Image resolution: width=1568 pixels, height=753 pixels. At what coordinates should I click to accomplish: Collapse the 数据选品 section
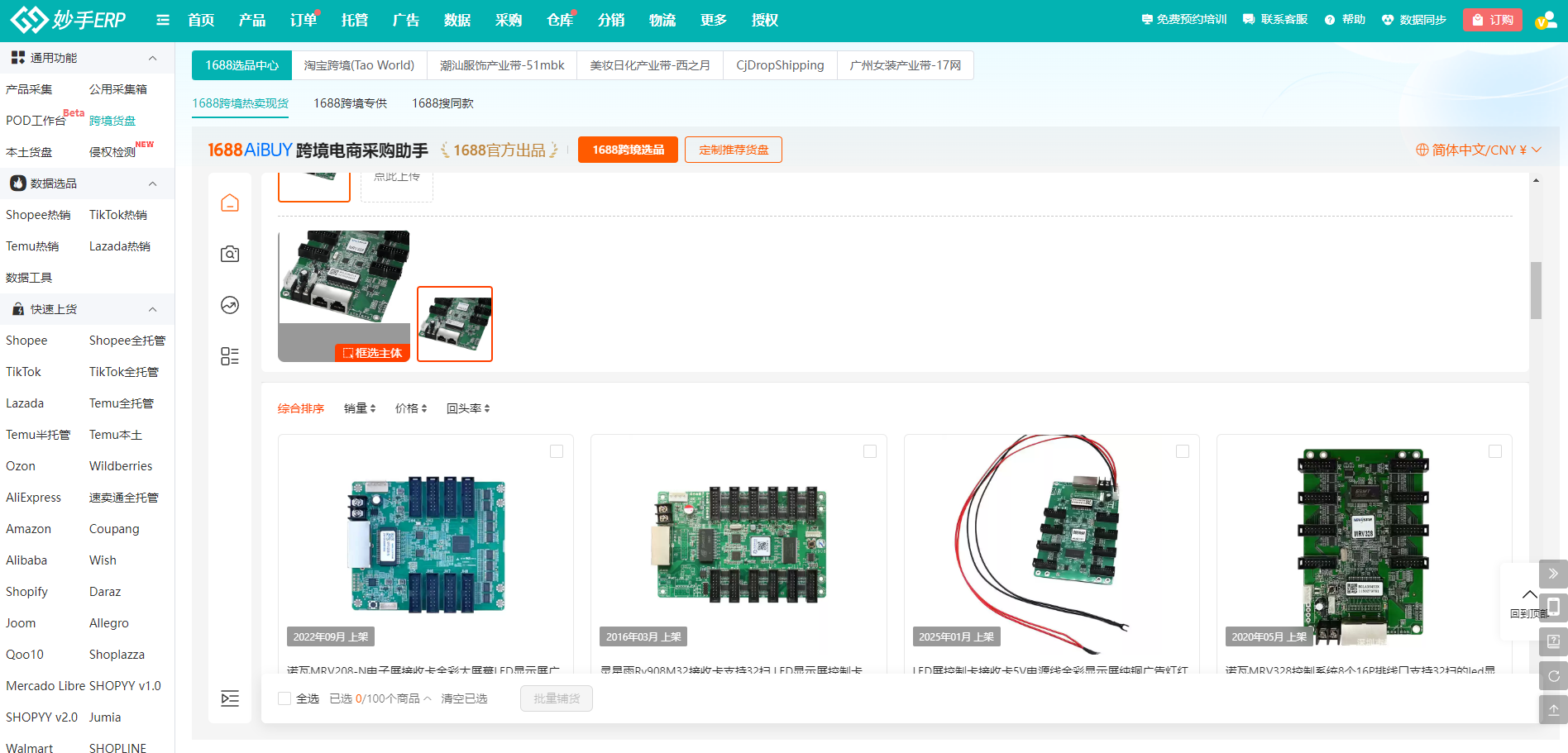click(x=153, y=183)
